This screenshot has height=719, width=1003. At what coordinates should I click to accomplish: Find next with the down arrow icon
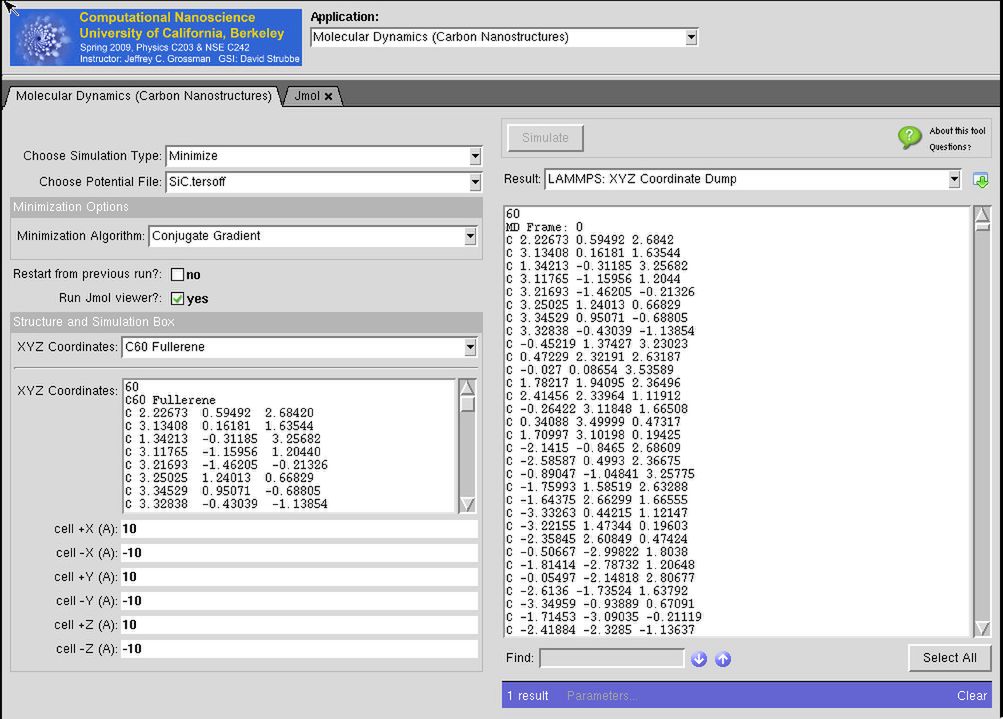699,659
